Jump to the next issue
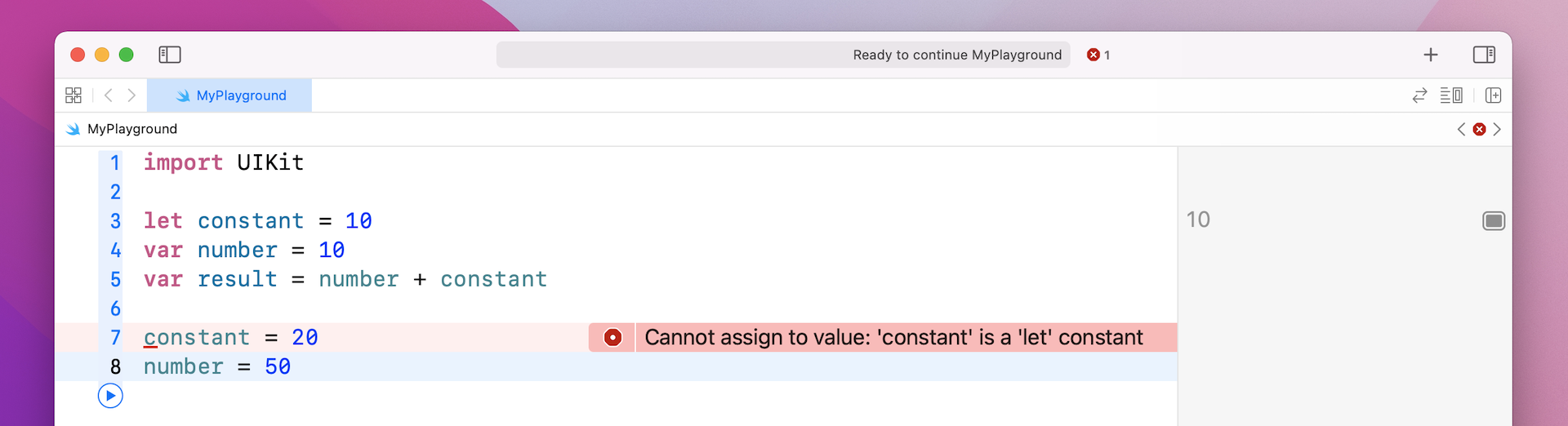 (x=1497, y=129)
